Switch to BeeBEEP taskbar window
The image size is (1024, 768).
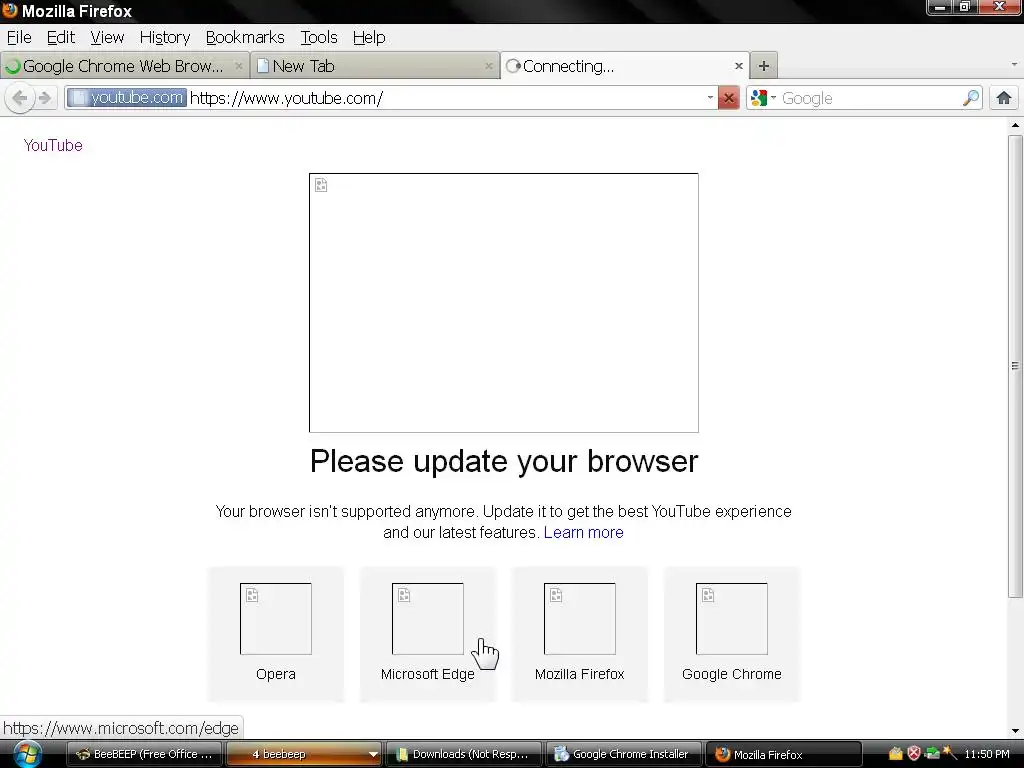144,754
